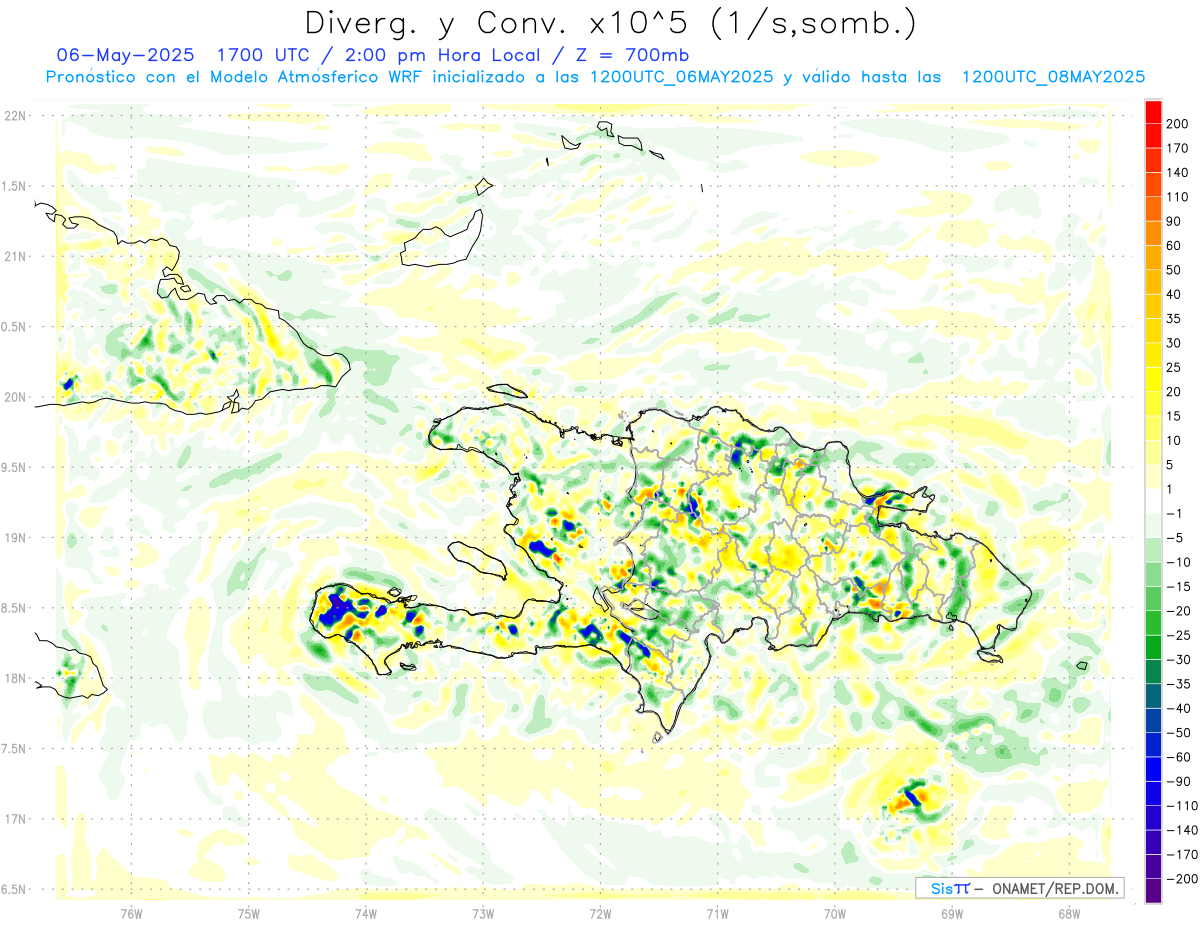Click the '70W' longitude label
Viewport: 1200px width, 927px height.
(x=835, y=914)
